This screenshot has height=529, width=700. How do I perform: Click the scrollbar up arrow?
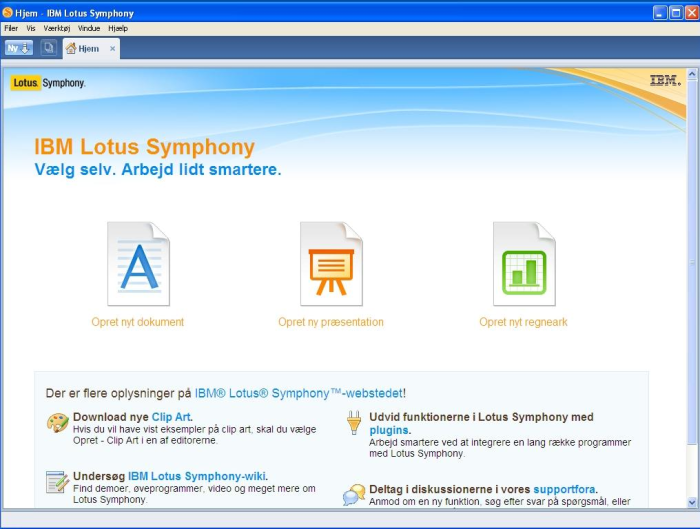pyautogui.click(x=692, y=74)
